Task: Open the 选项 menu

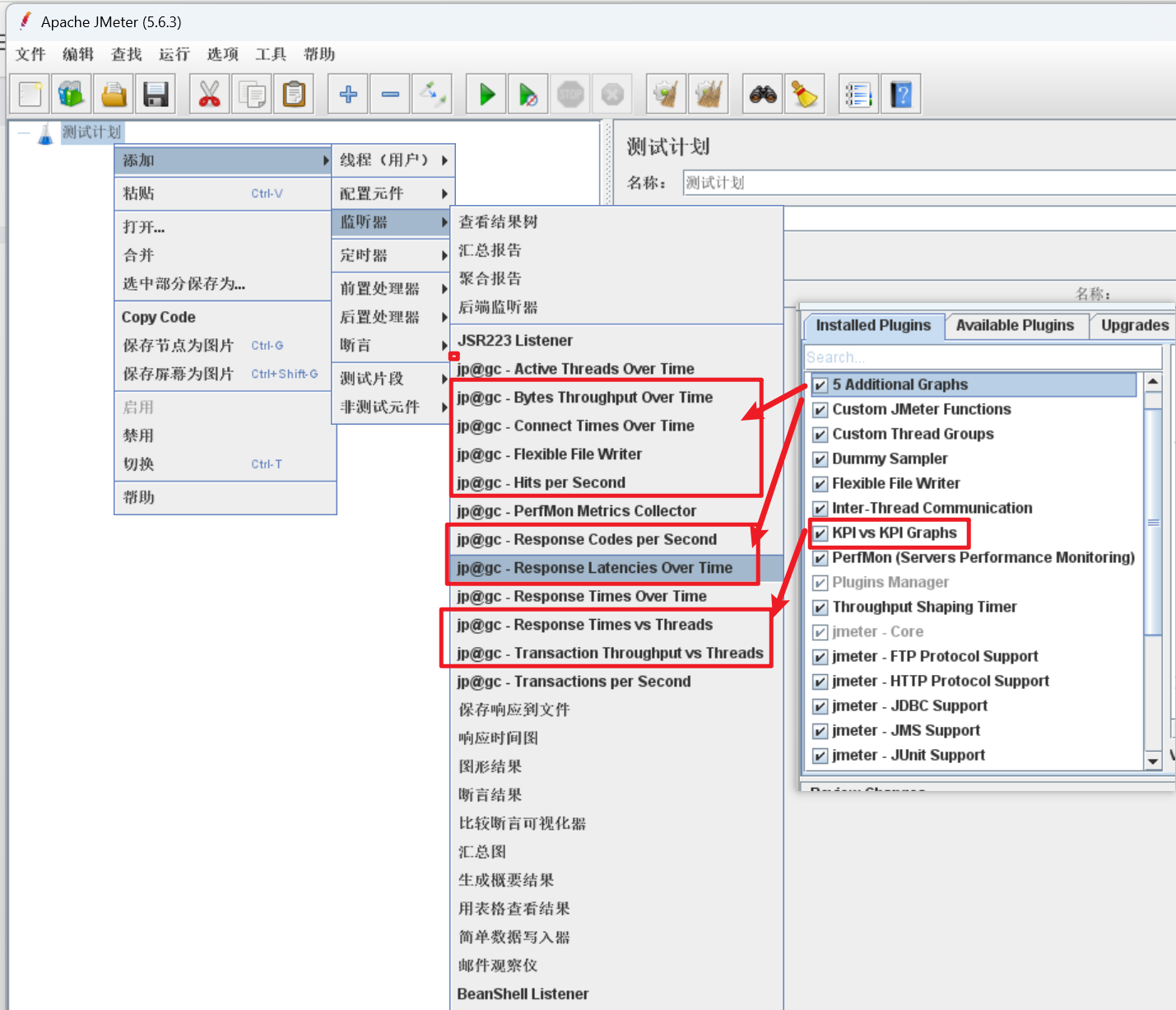Action: pos(222,54)
